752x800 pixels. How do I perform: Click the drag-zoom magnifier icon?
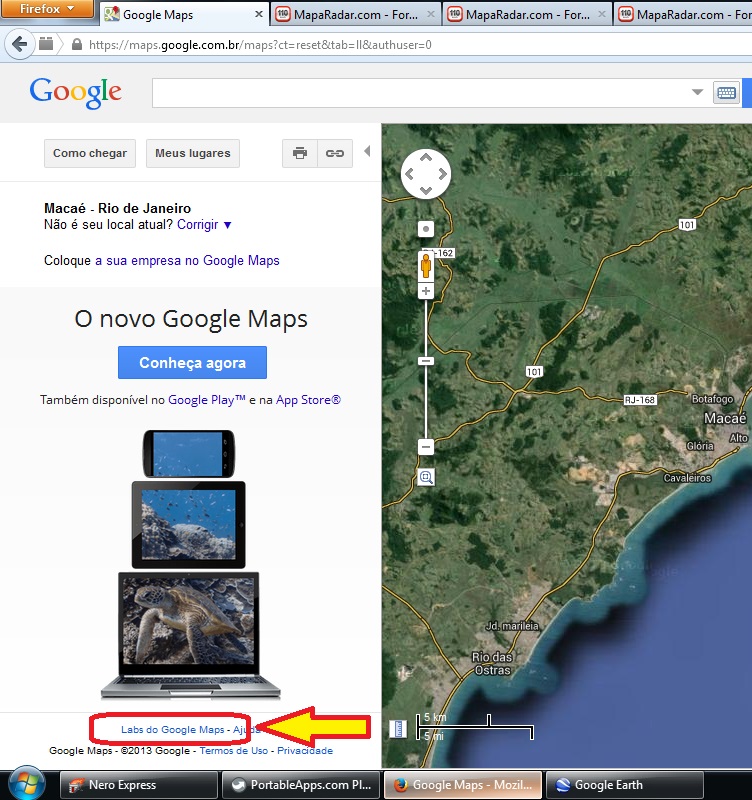click(x=426, y=478)
